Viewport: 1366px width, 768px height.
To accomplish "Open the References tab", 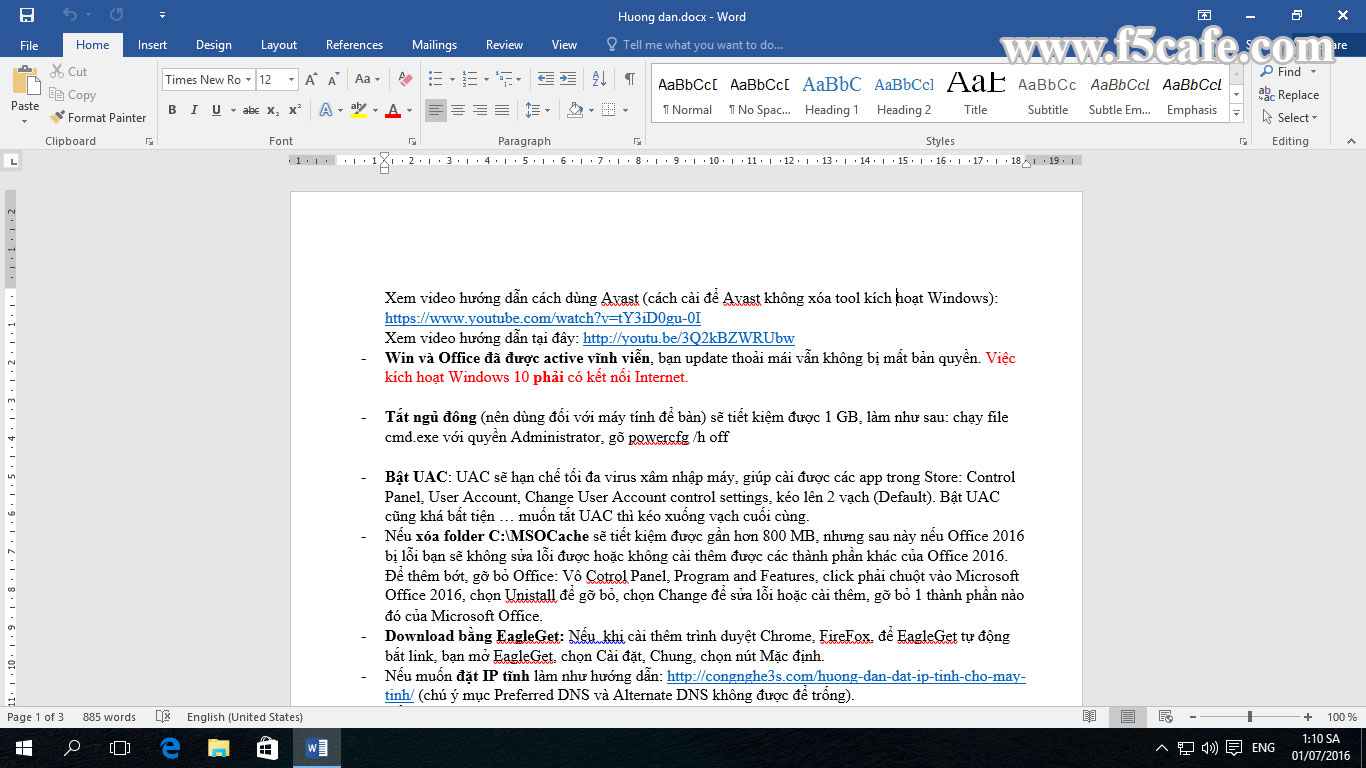I will 354,45.
